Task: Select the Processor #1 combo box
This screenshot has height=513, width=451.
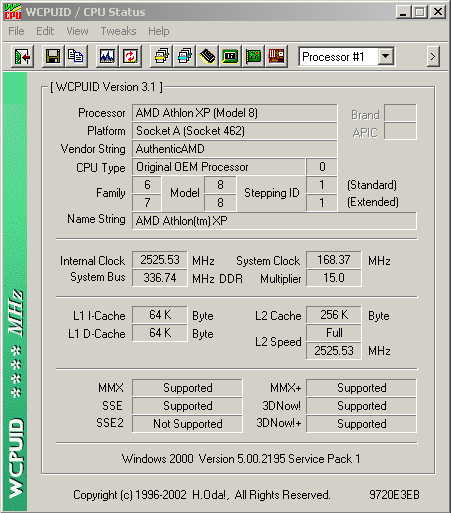Action: click(x=346, y=57)
